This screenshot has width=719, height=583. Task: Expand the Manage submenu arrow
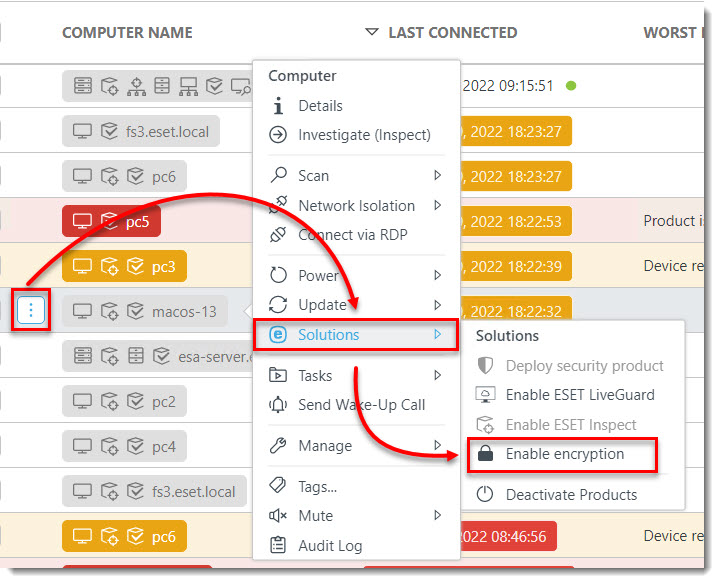tap(437, 445)
